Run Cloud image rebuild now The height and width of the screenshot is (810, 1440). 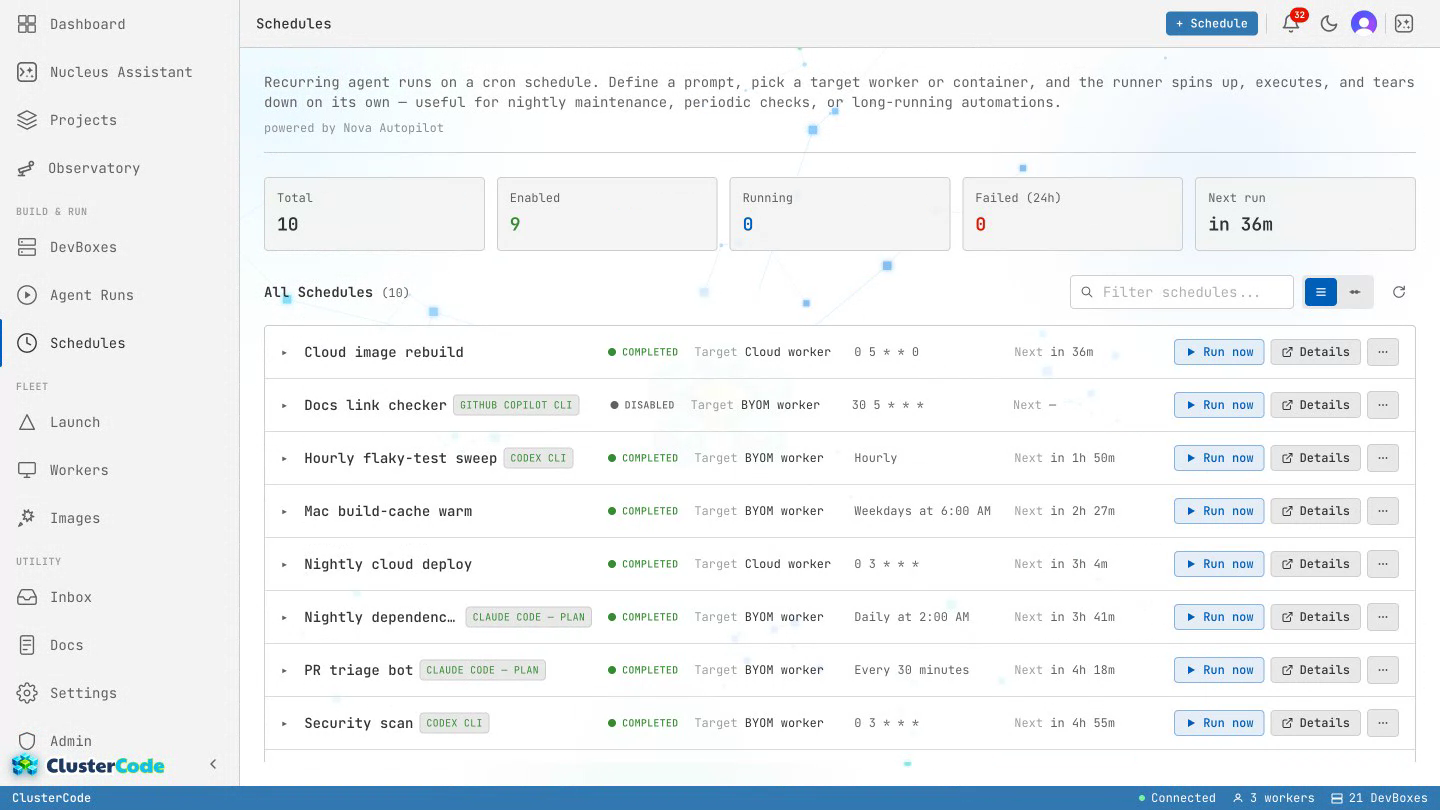[1219, 352]
